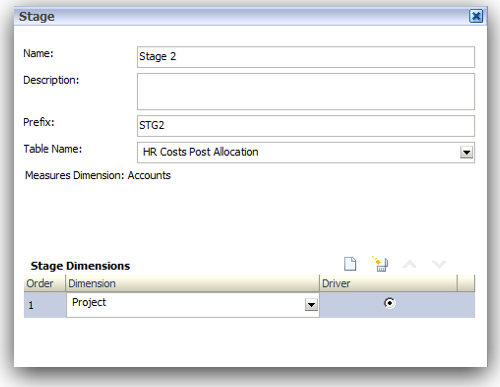This screenshot has width=500, height=387.
Task: Click the Measures Dimension: Accounts text
Action: click(x=98, y=175)
